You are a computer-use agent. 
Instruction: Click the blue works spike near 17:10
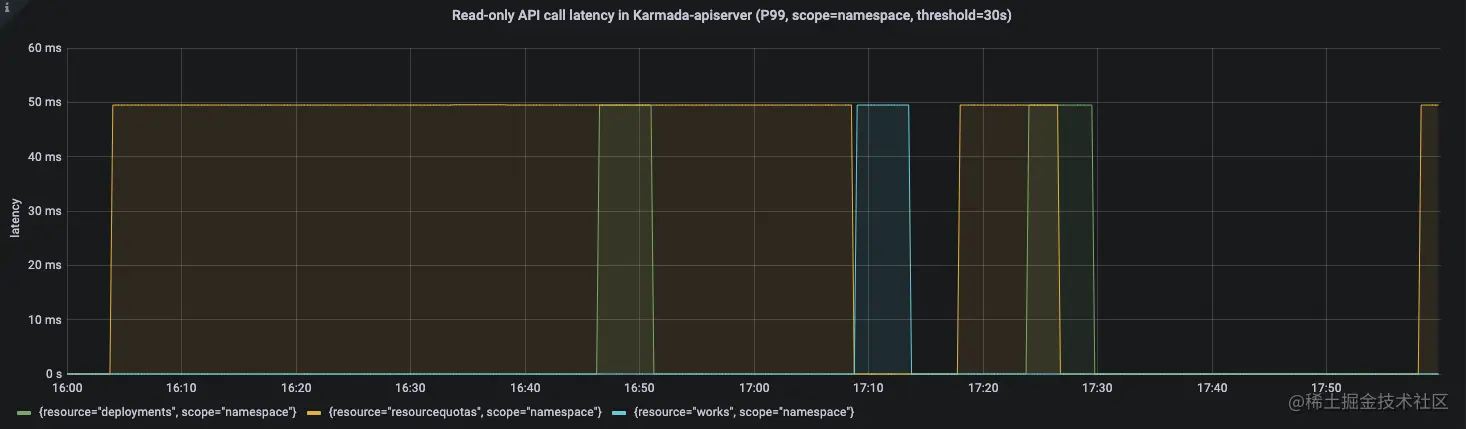[884, 238]
